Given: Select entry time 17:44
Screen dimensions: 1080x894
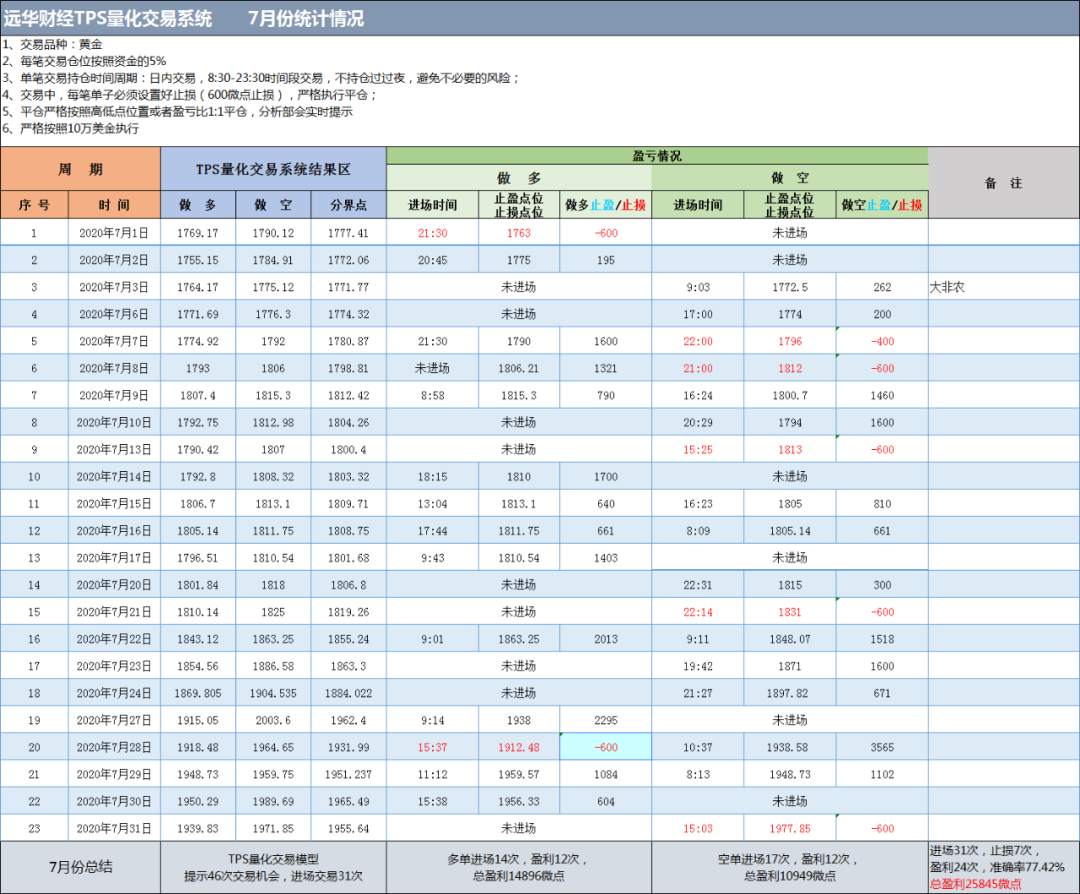Looking at the screenshot, I should pyautogui.click(x=433, y=531).
